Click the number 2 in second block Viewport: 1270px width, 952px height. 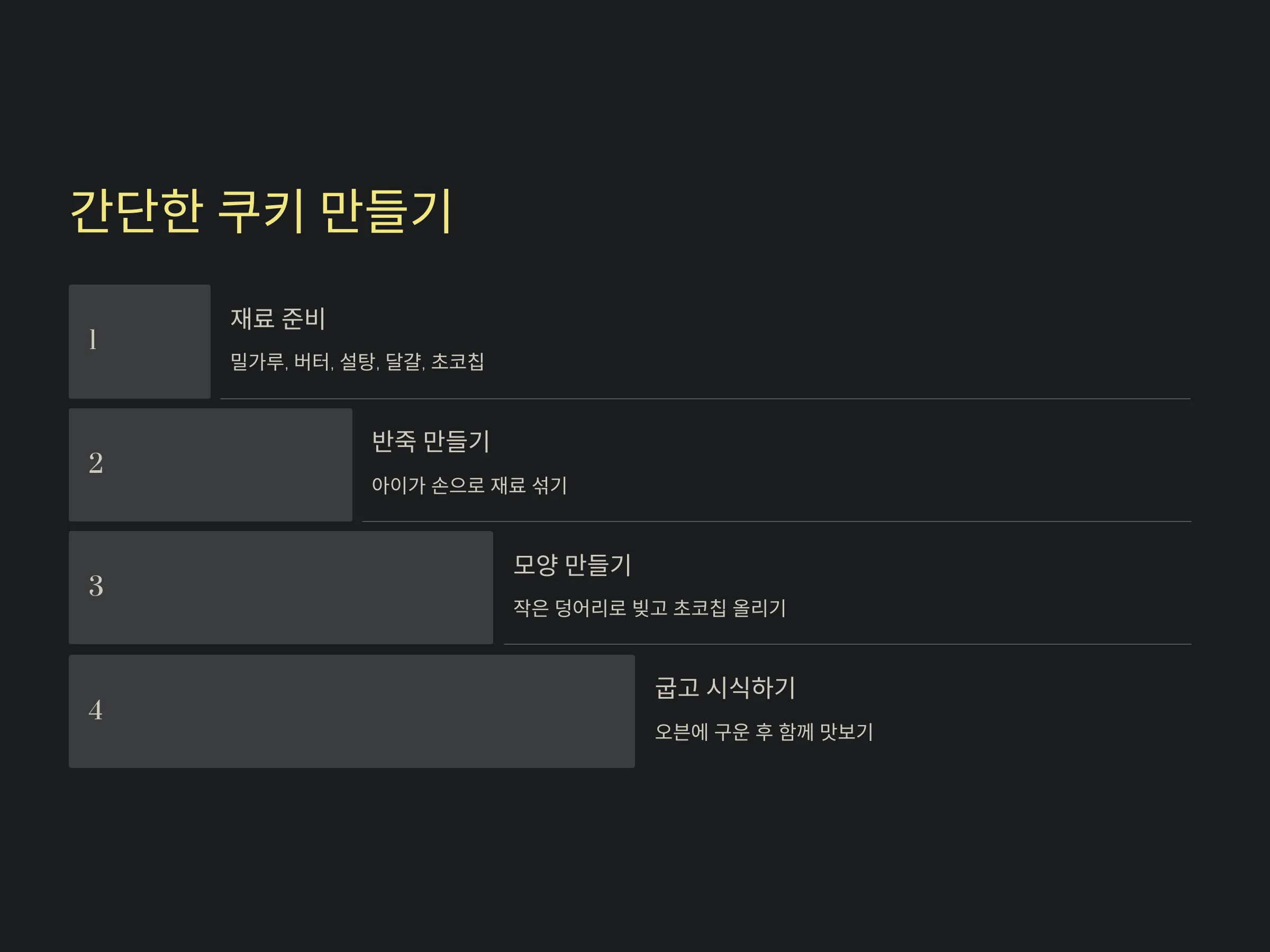click(x=96, y=463)
